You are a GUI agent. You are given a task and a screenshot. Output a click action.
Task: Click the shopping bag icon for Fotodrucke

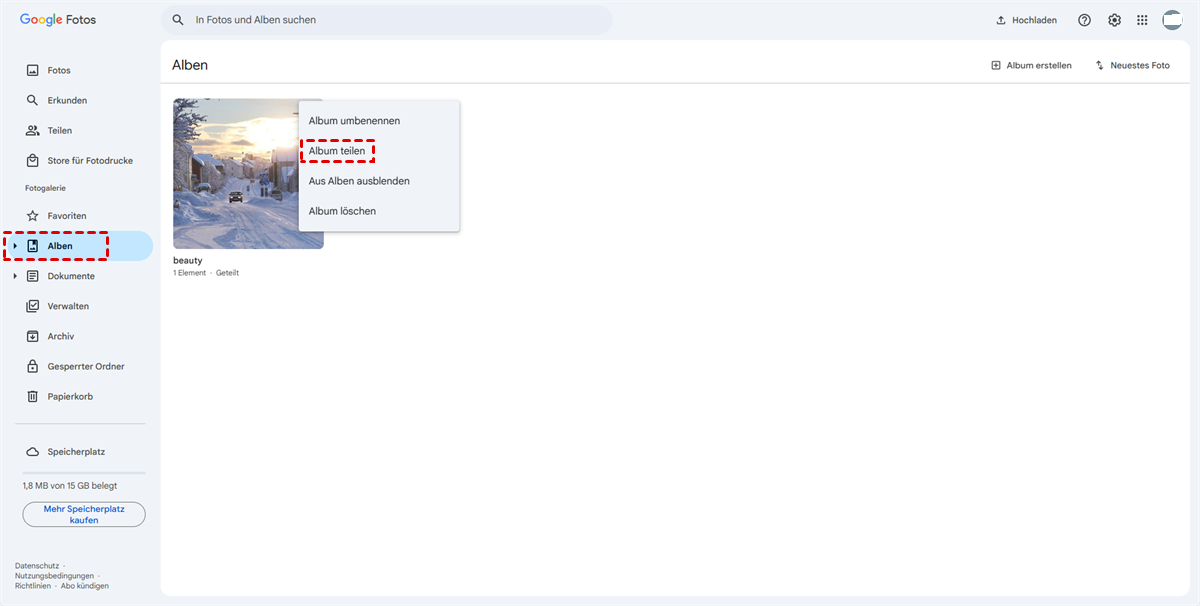pyautogui.click(x=33, y=161)
